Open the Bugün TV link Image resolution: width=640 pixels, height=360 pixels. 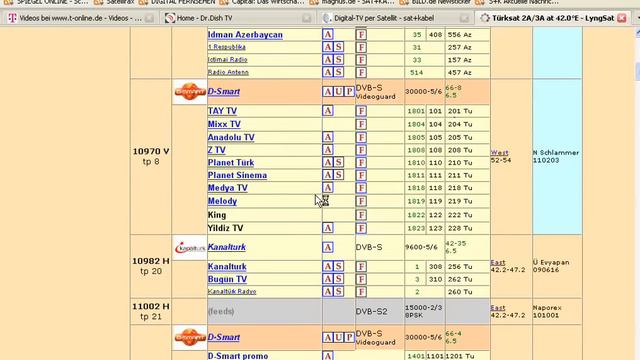227,279
